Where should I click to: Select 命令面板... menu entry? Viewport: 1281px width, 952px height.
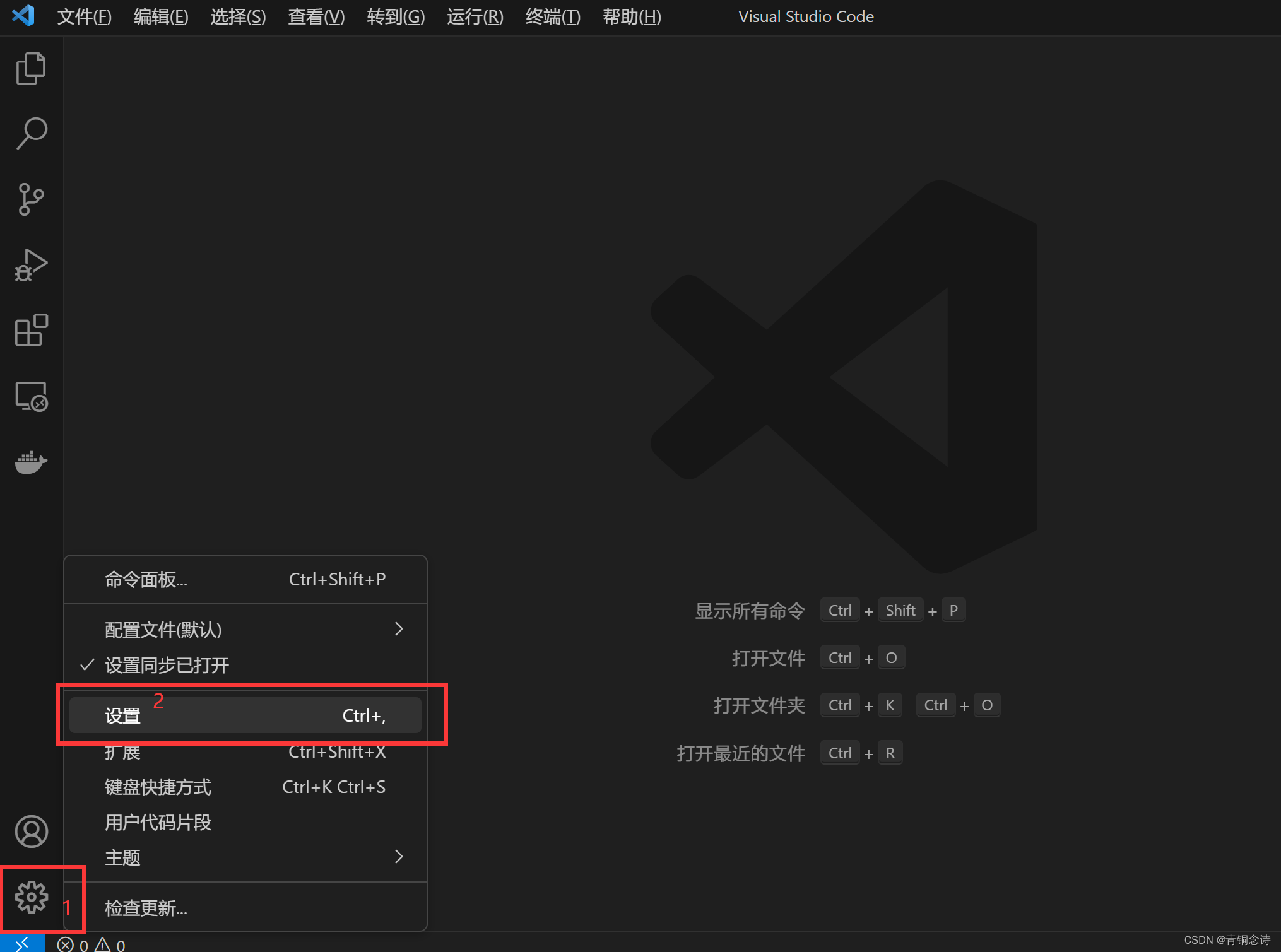tap(245, 579)
